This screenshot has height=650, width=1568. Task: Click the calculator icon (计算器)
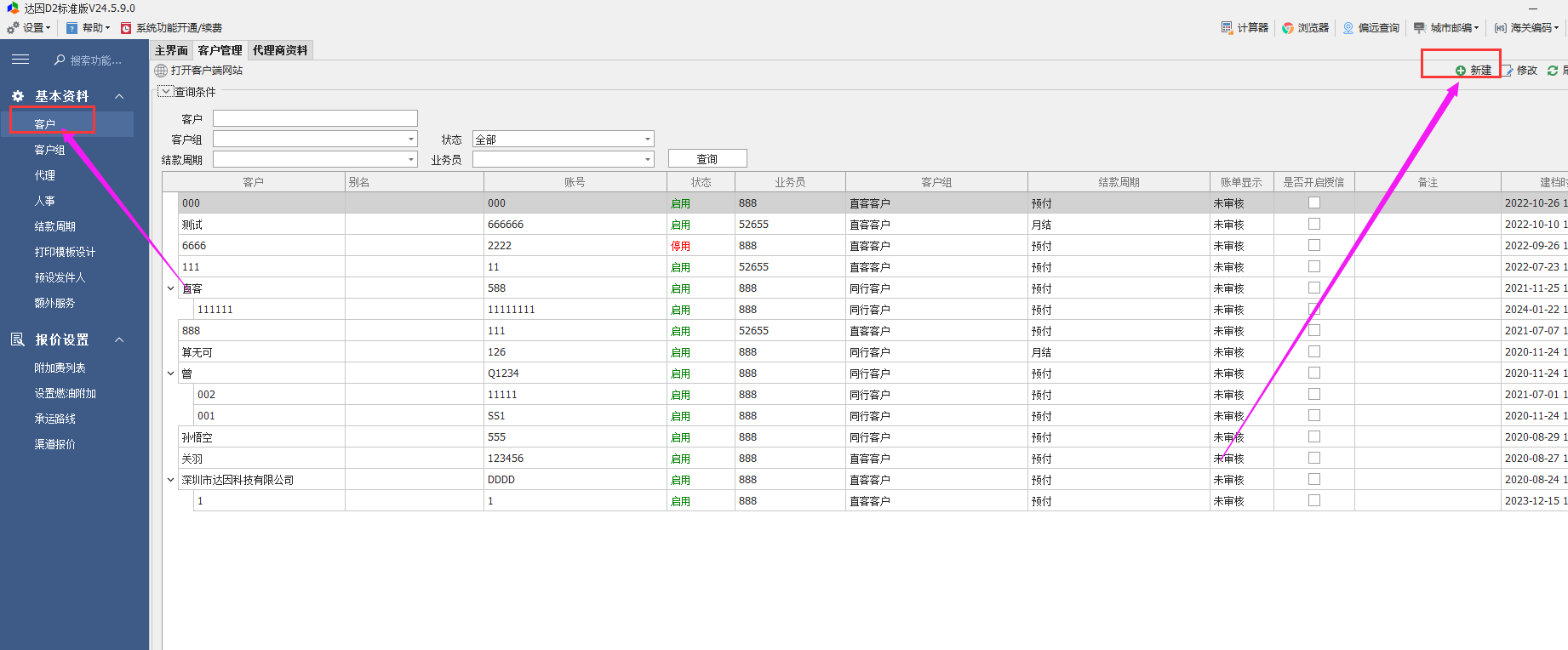pos(1227,28)
